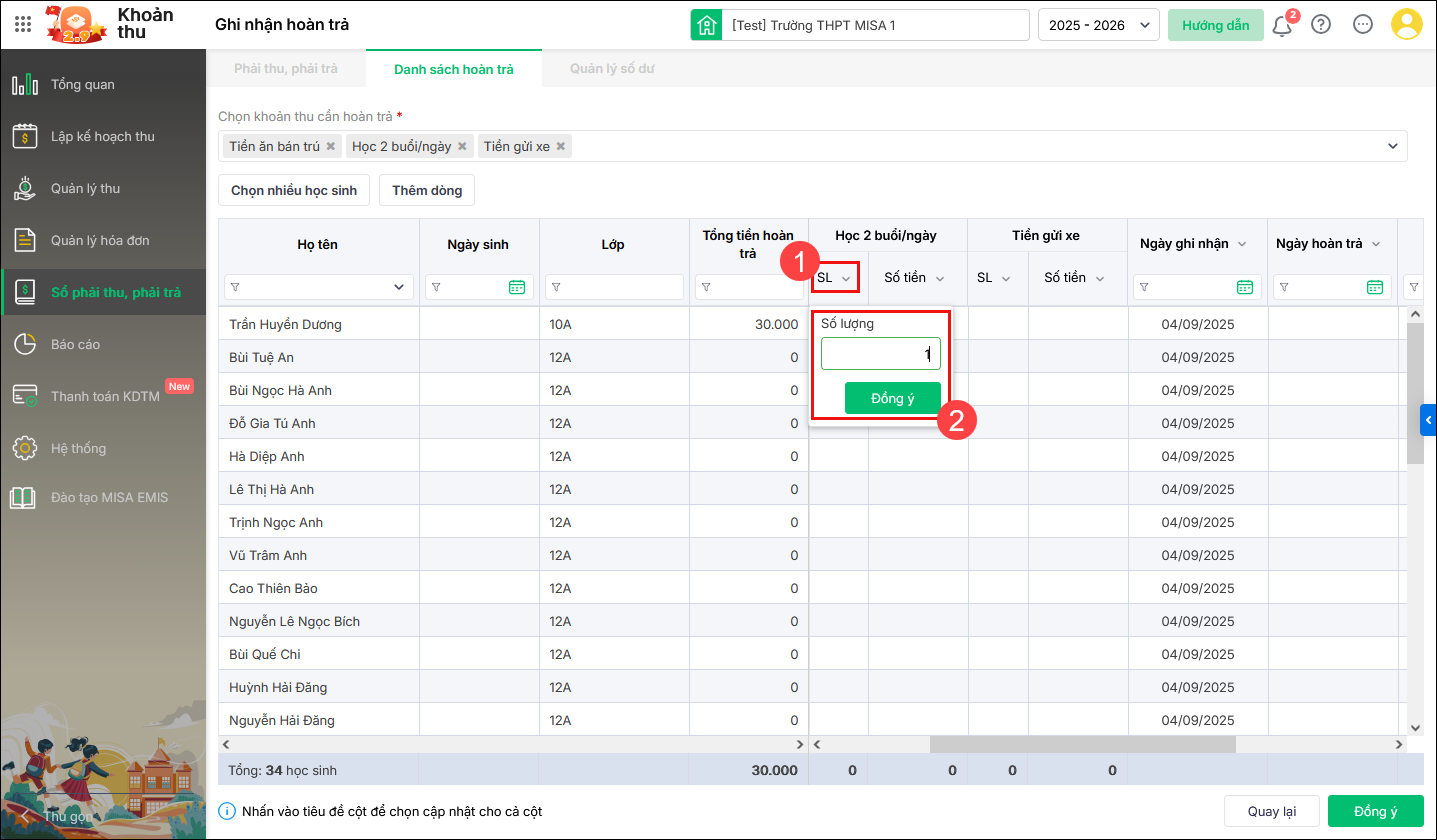
Task: Remove the Tiền ăn bán trú tag
Action: [x=331, y=146]
